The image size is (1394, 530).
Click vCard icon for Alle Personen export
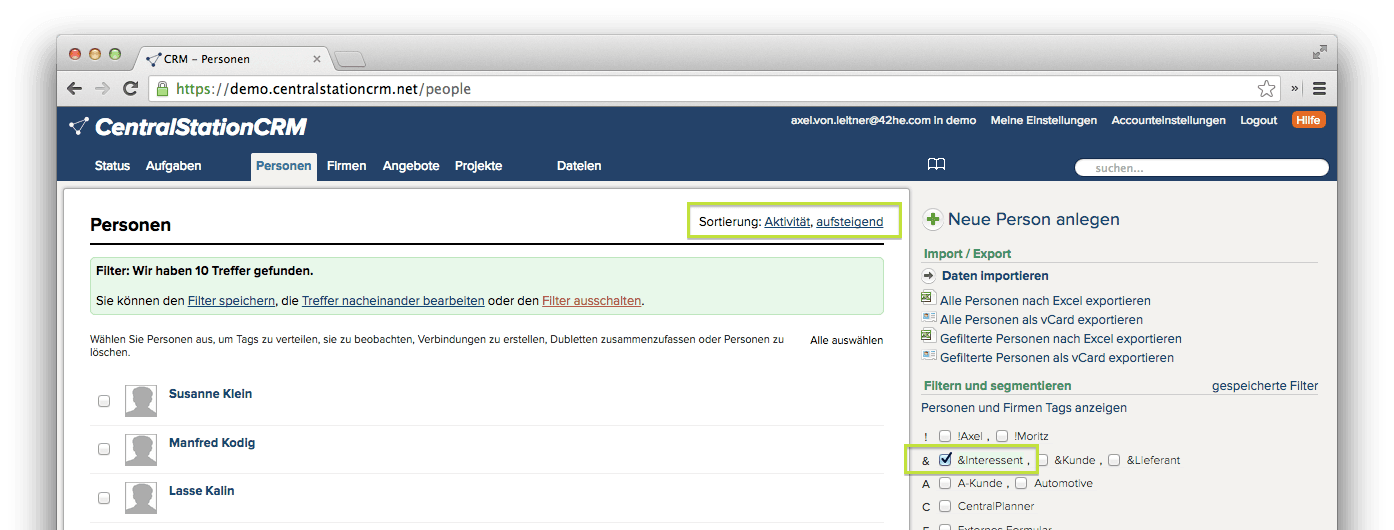click(928, 318)
